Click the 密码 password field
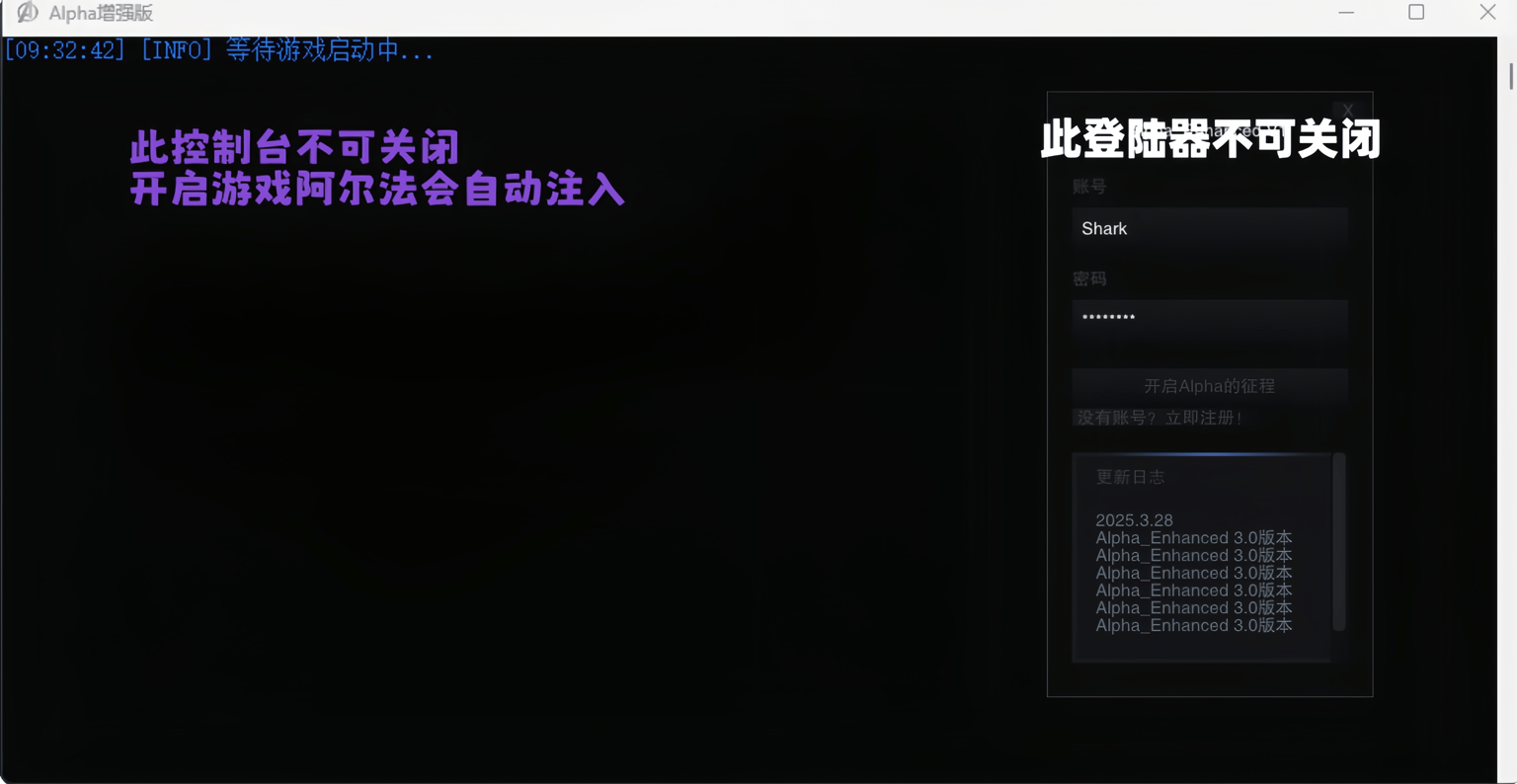1517x784 pixels. (1209, 318)
